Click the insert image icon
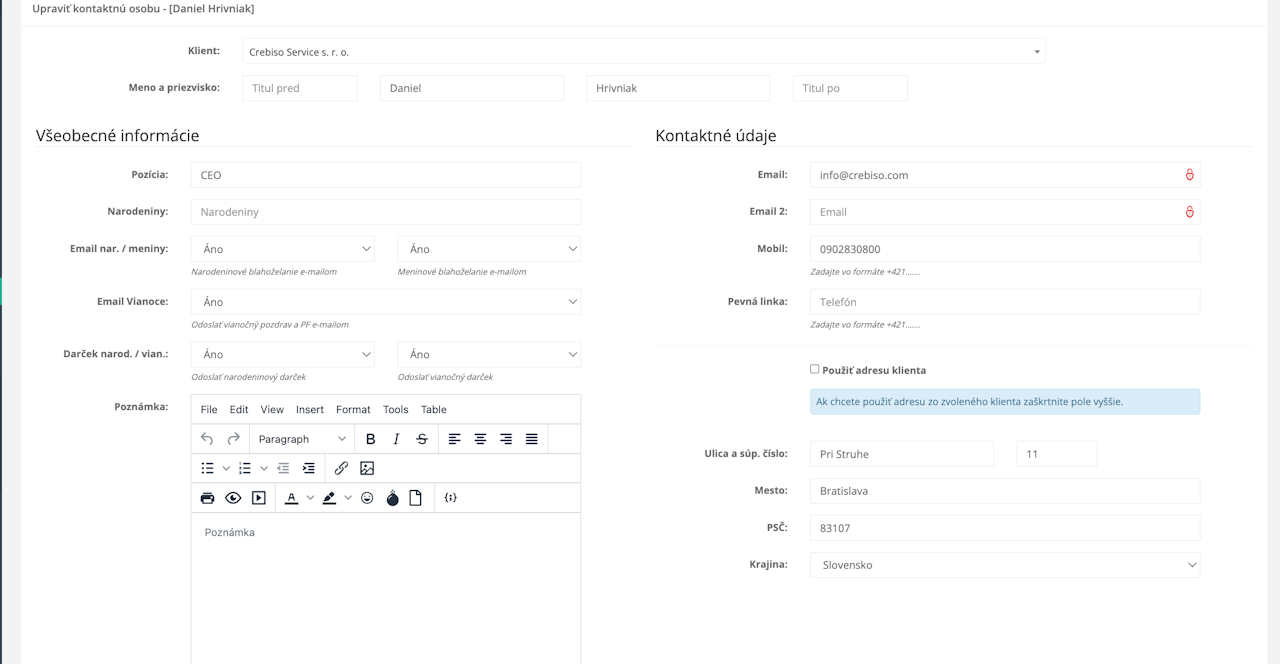The width and height of the screenshot is (1280, 664). [367, 468]
